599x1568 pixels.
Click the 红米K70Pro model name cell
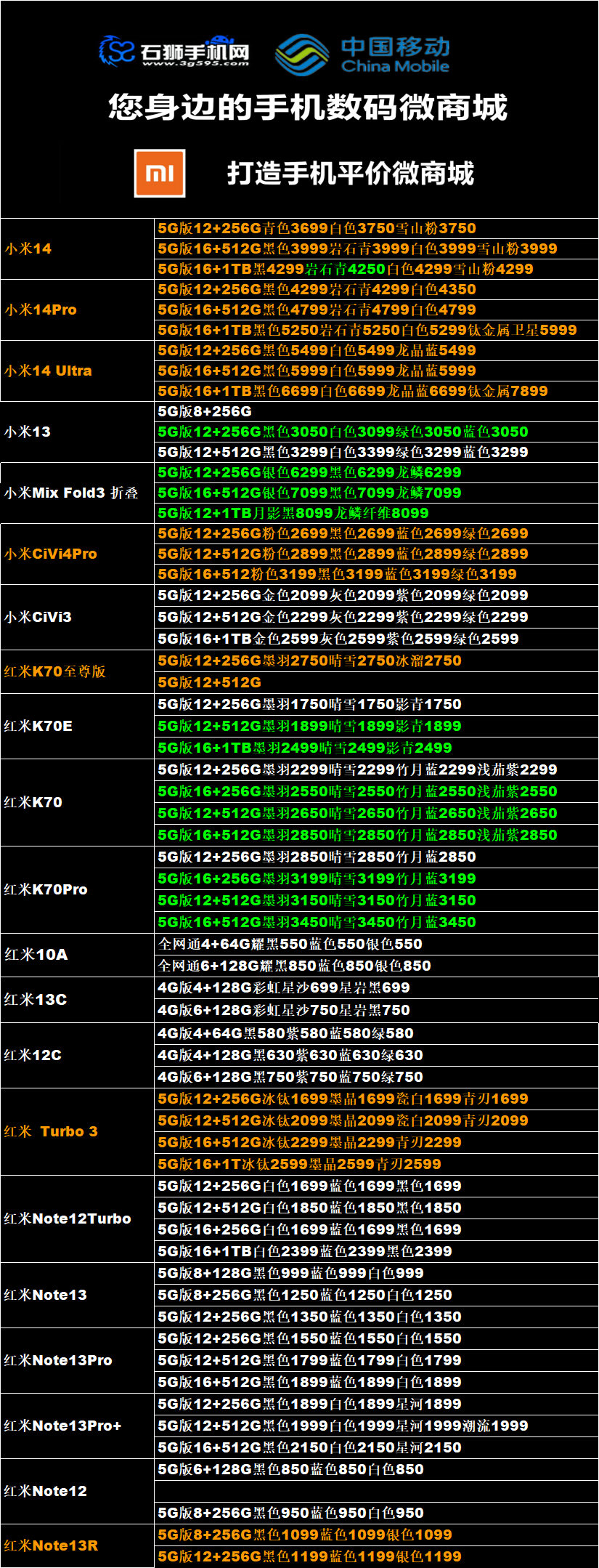(x=78, y=889)
